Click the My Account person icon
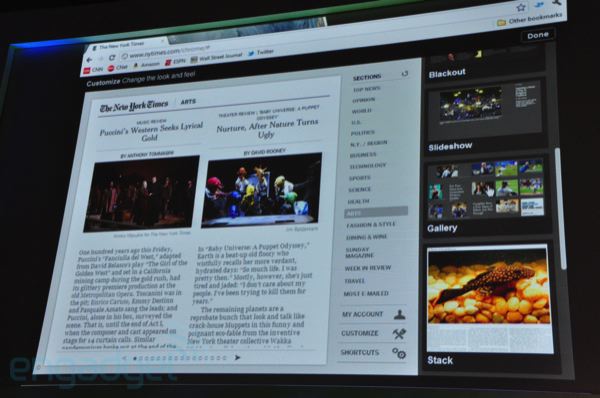Viewport: 600px width, 398px height. coord(399,315)
